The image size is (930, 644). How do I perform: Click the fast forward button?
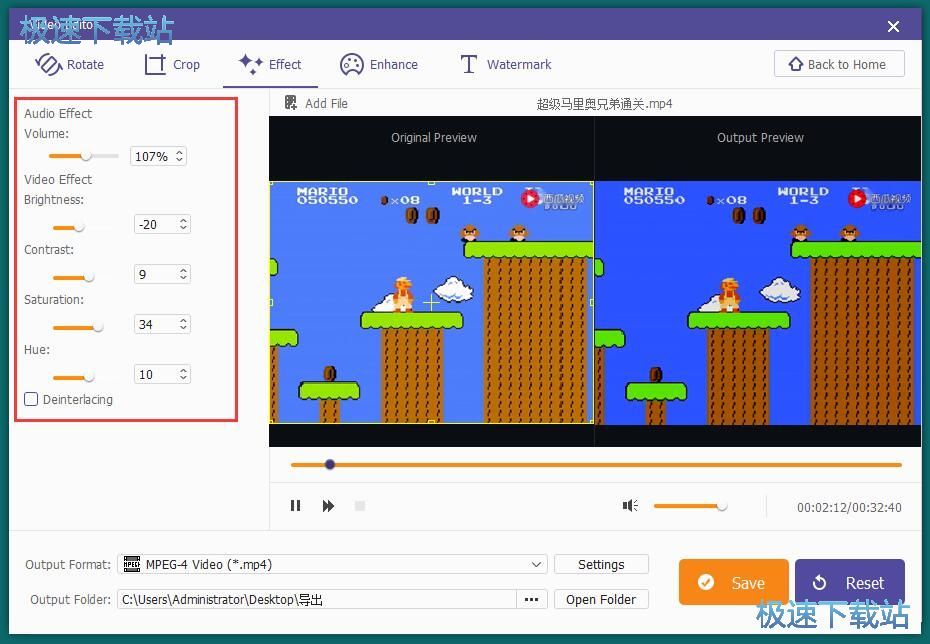[x=328, y=506]
